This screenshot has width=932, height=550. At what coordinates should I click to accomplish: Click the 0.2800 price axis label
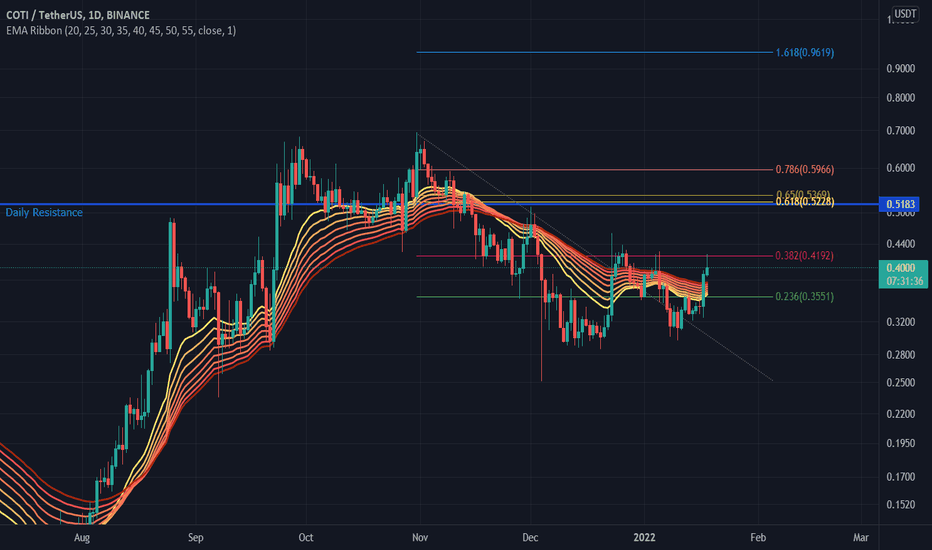[900, 355]
